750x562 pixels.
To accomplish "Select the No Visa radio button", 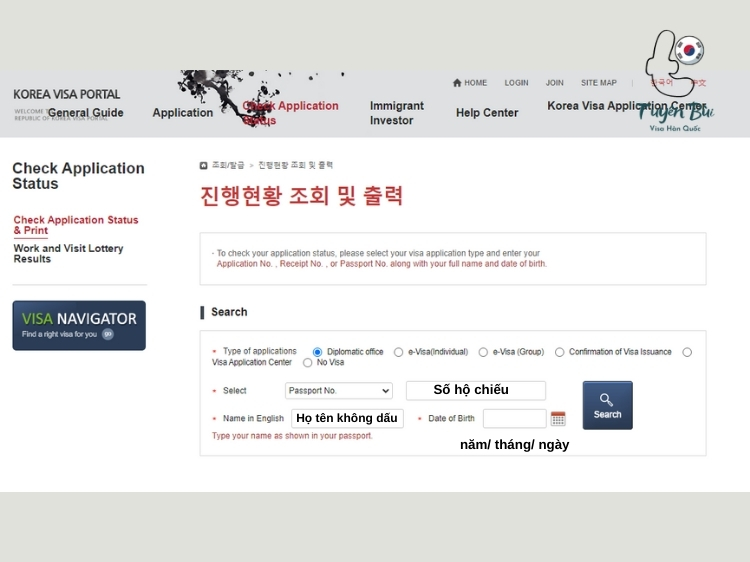I will tap(308, 363).
